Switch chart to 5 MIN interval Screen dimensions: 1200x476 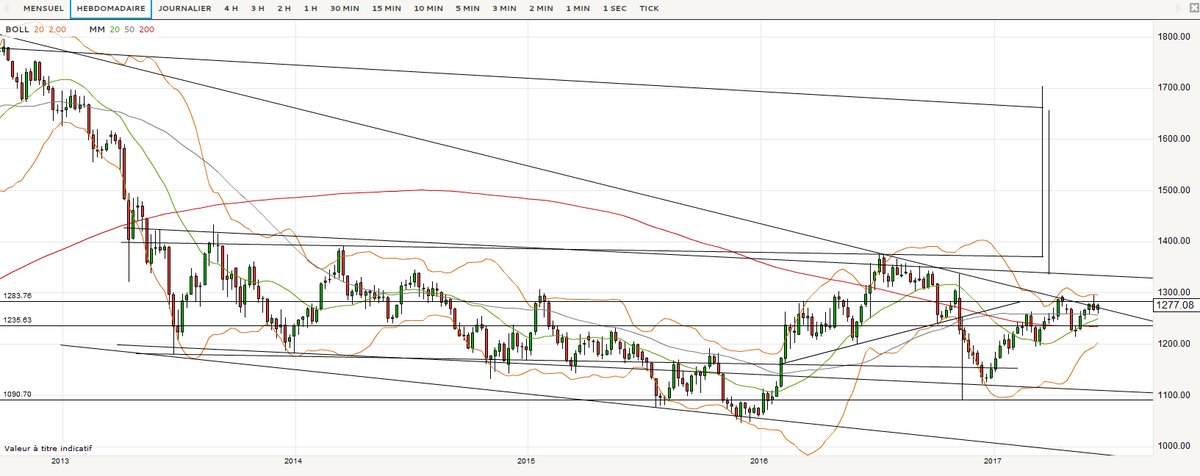(467, 8)
